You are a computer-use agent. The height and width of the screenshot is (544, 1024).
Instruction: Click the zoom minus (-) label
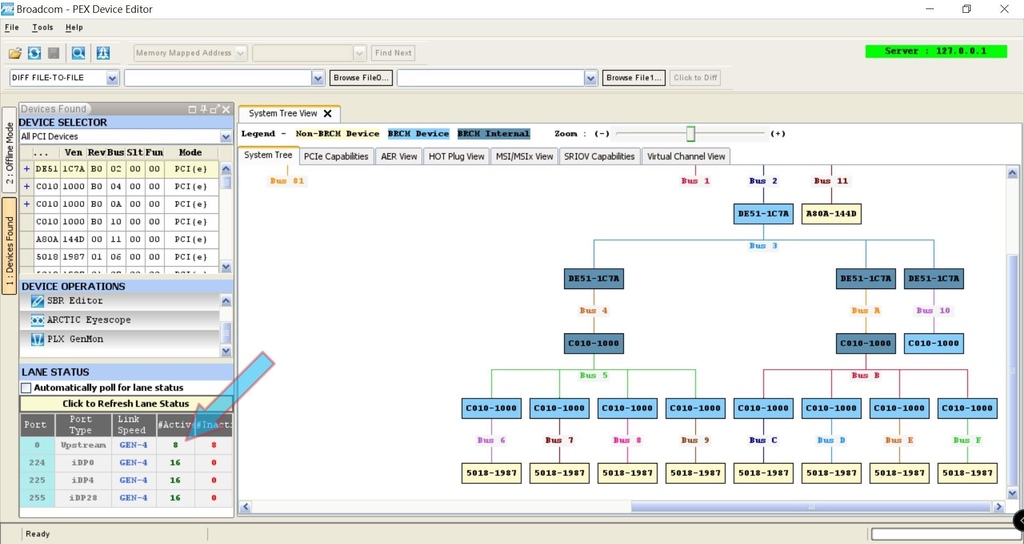(x=601, y=134)
